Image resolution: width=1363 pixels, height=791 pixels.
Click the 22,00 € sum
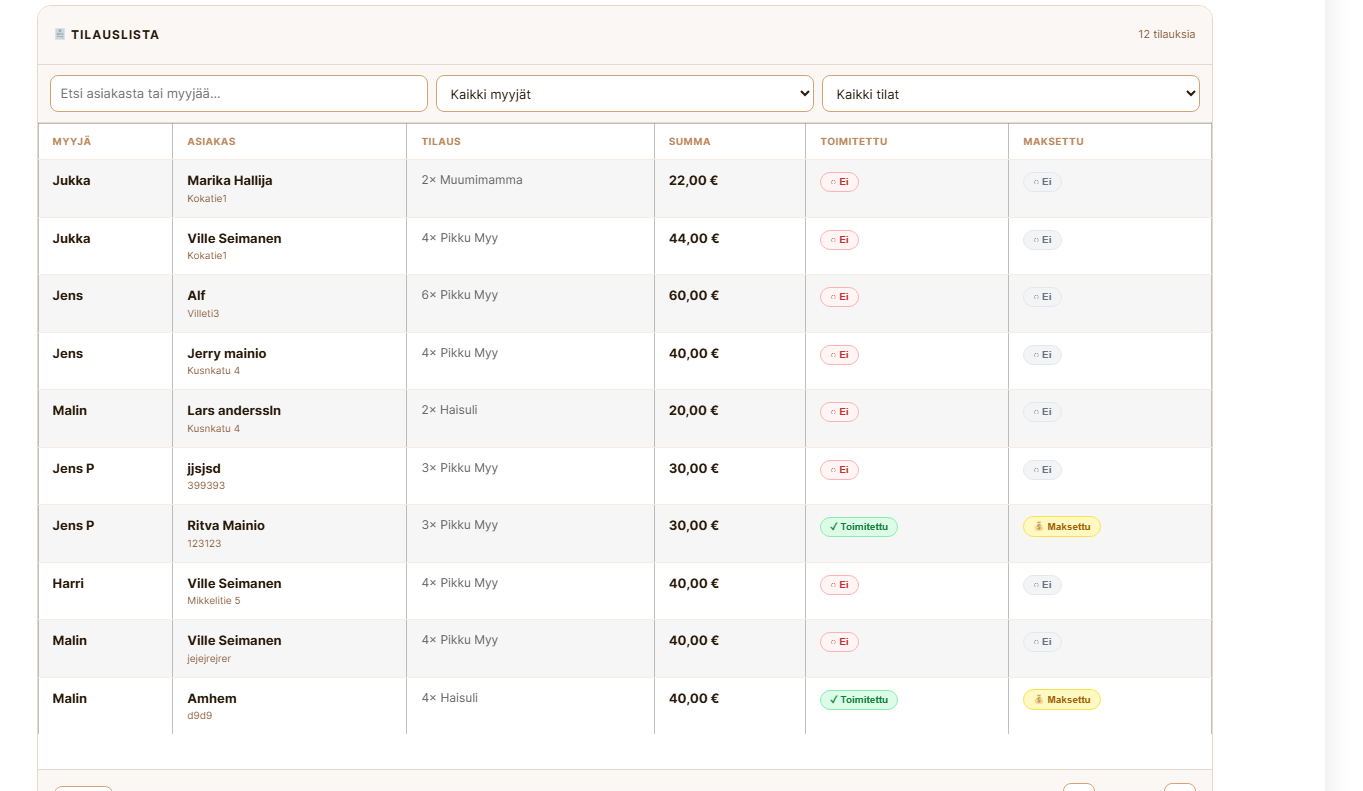pos(694,181)
